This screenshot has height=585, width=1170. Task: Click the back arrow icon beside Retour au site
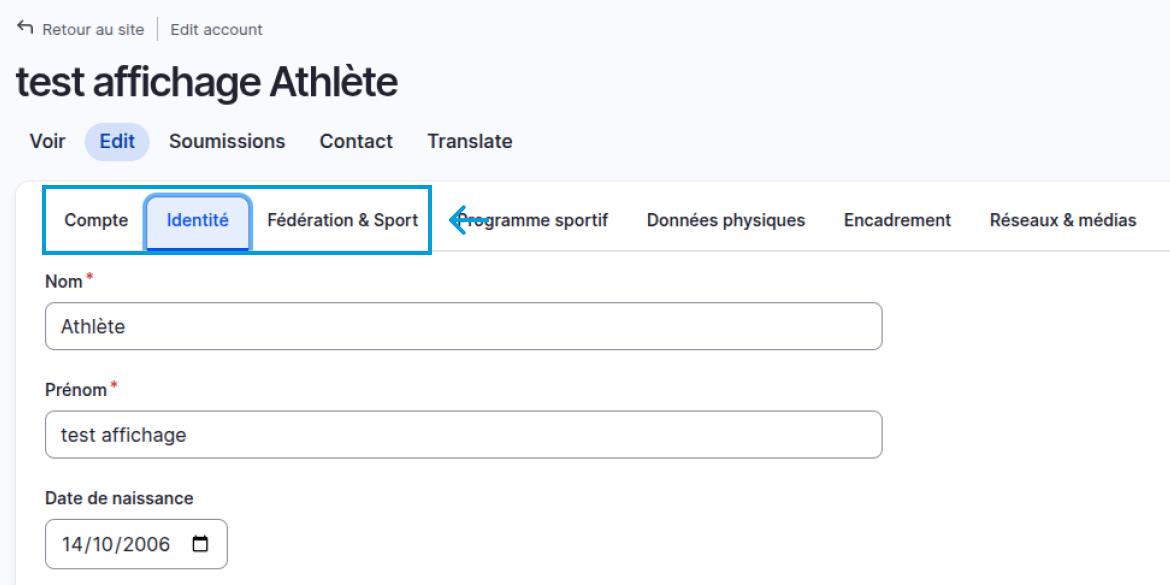point(25,29)
